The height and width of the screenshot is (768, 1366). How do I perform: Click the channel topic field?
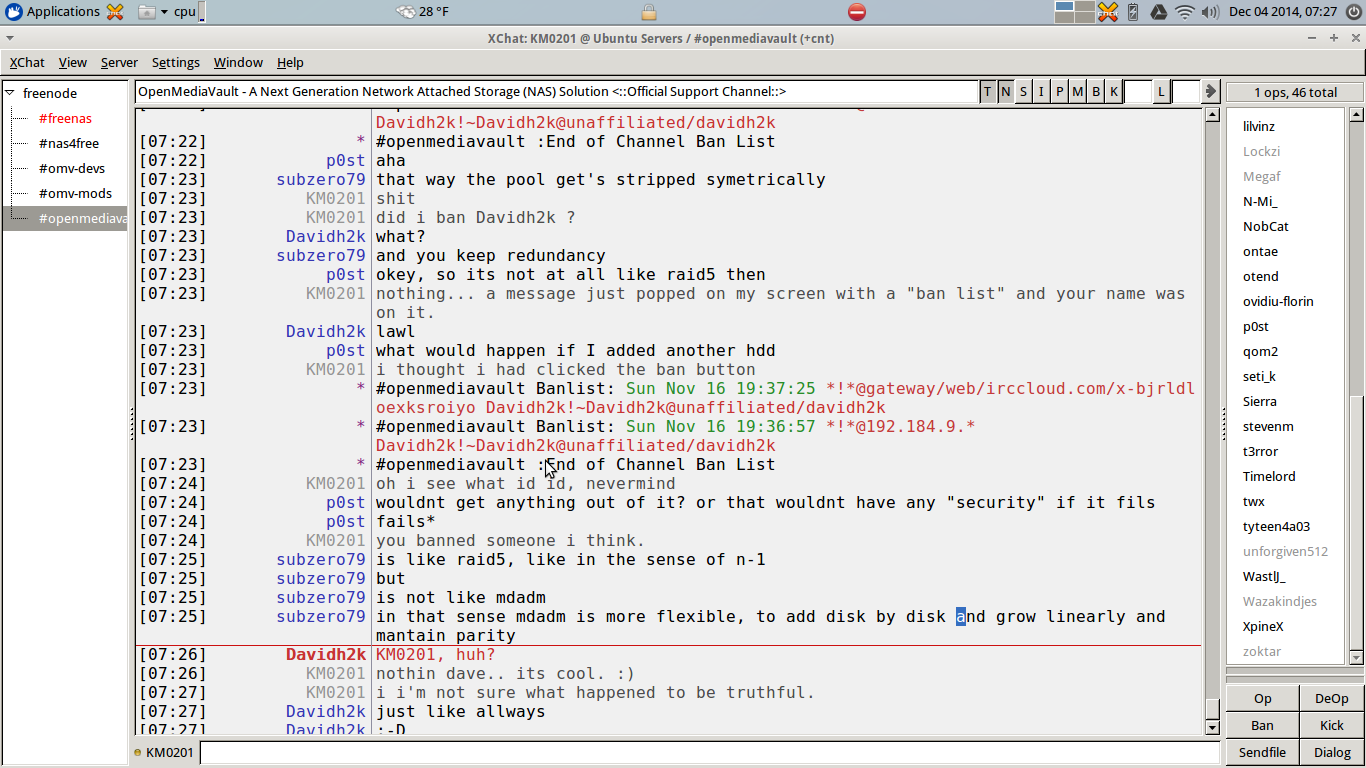click(x=557, y=92)
